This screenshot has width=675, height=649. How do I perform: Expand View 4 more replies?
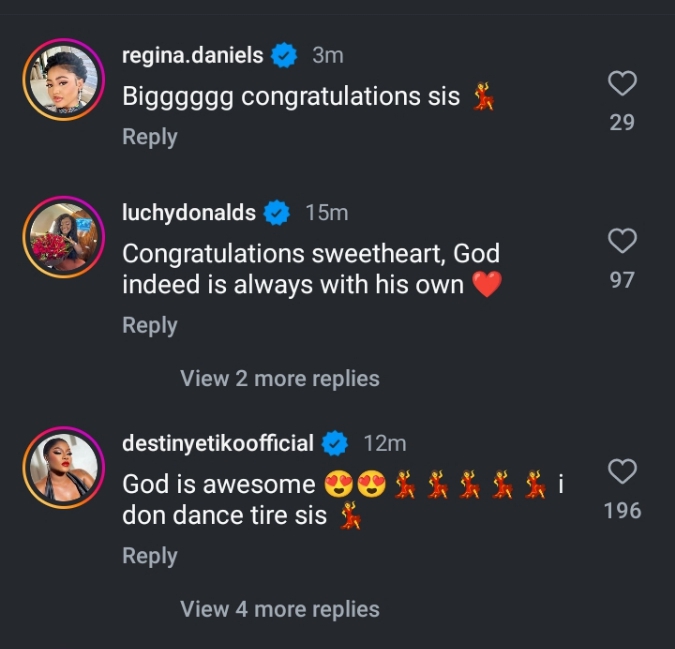click(279, 609)
